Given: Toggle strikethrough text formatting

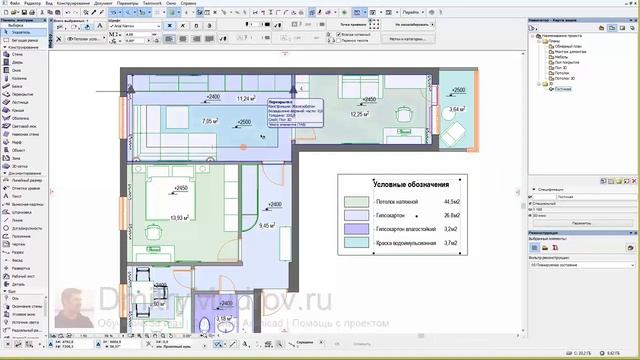Looking at the screenshot, I should (210, 25).
